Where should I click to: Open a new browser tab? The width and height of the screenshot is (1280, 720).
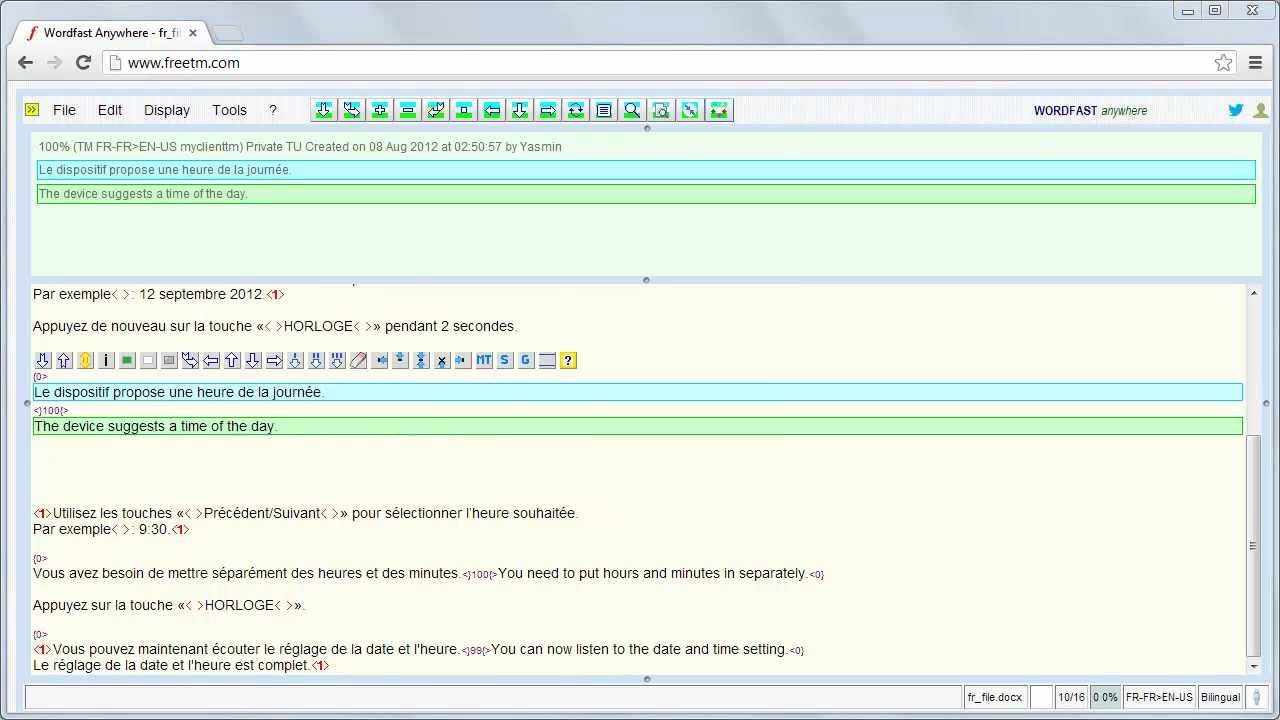click(228, 34)
